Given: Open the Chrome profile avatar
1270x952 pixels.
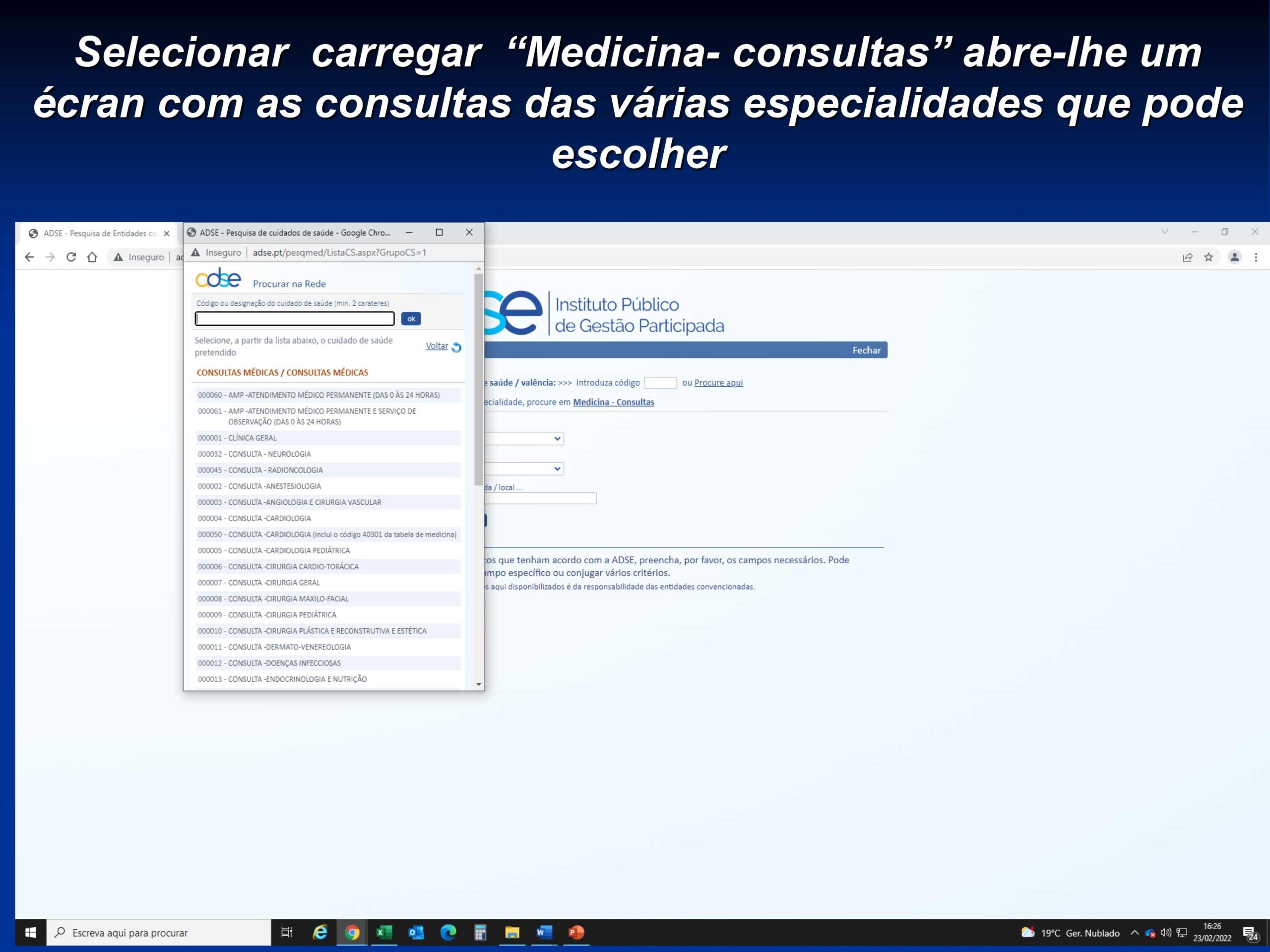Looking at the screenshot, I should coord(1234,257).
